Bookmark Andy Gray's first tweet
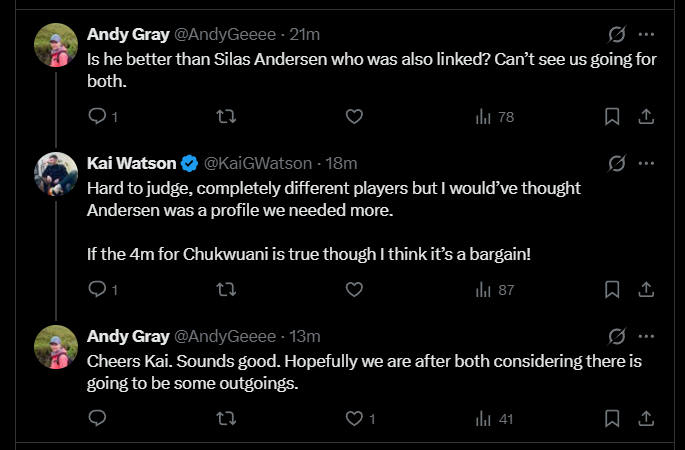The image size is (685, 450). 612,117
